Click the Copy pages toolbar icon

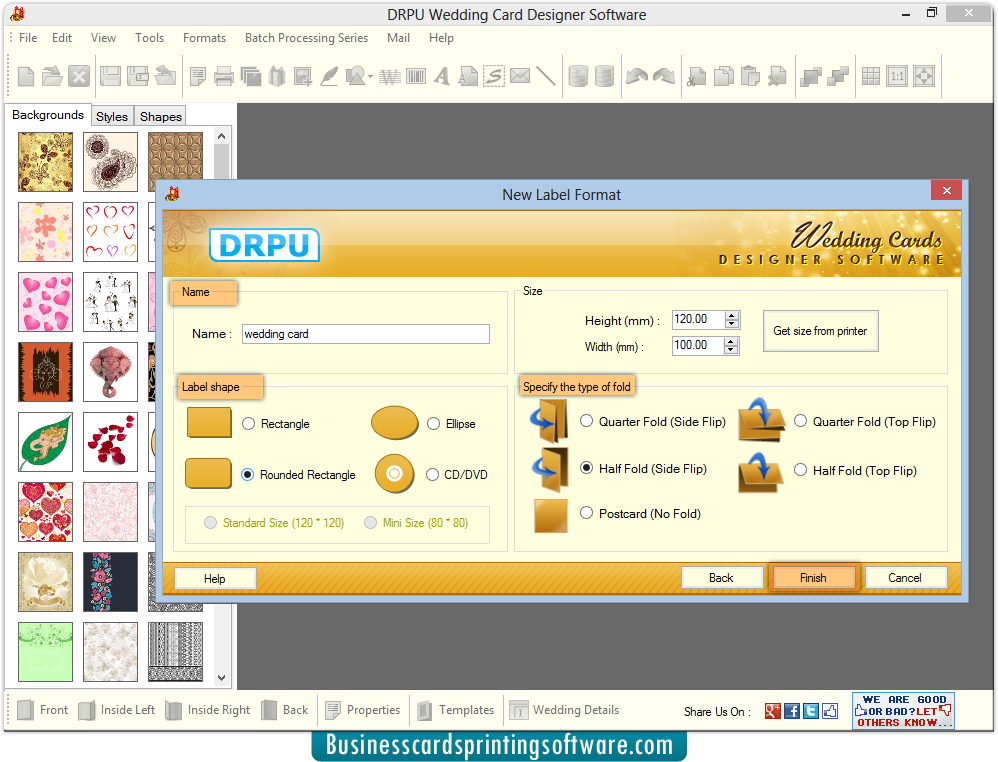[x=724, y=77]
